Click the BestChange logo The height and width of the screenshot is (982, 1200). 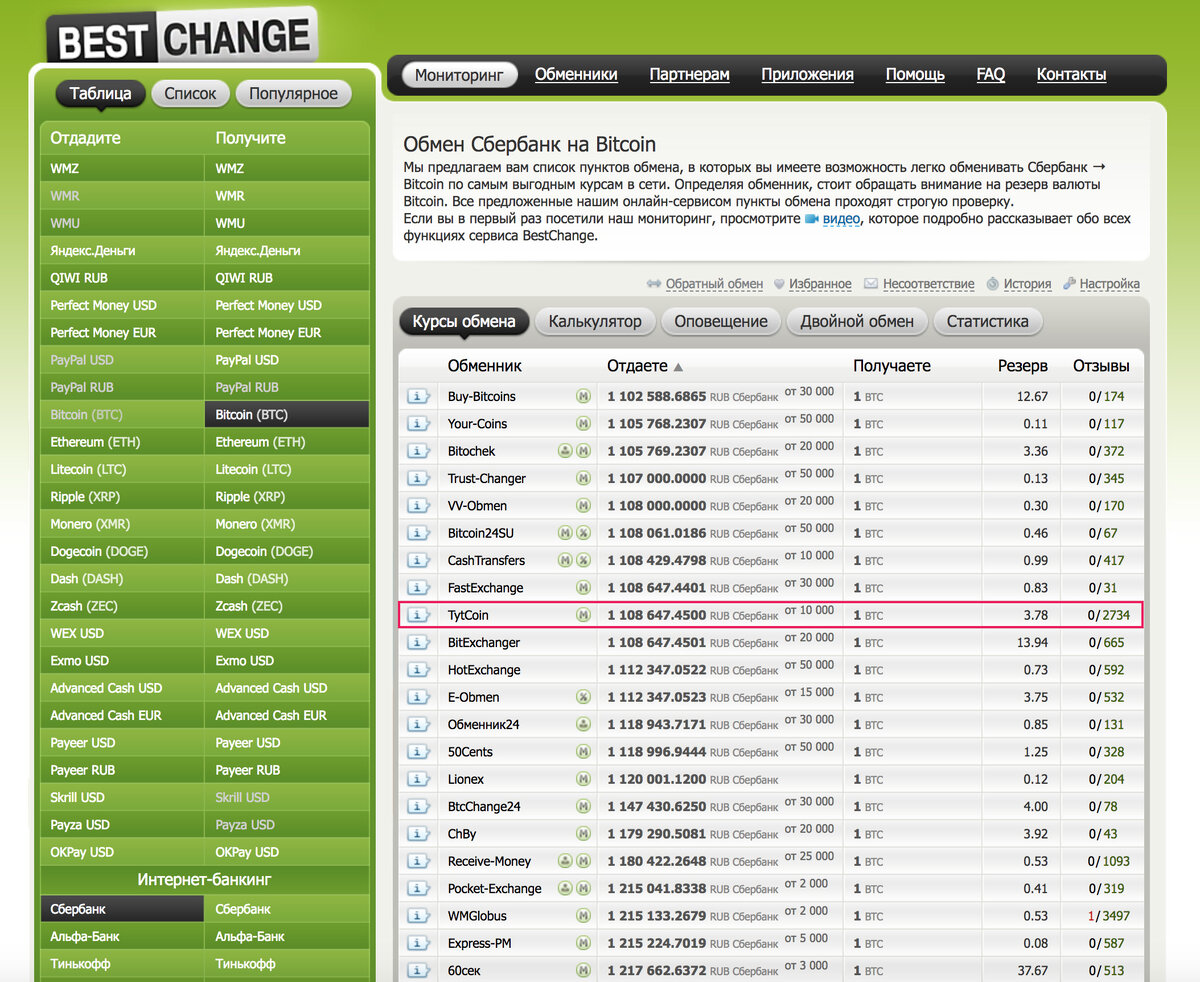click(182, 38)
